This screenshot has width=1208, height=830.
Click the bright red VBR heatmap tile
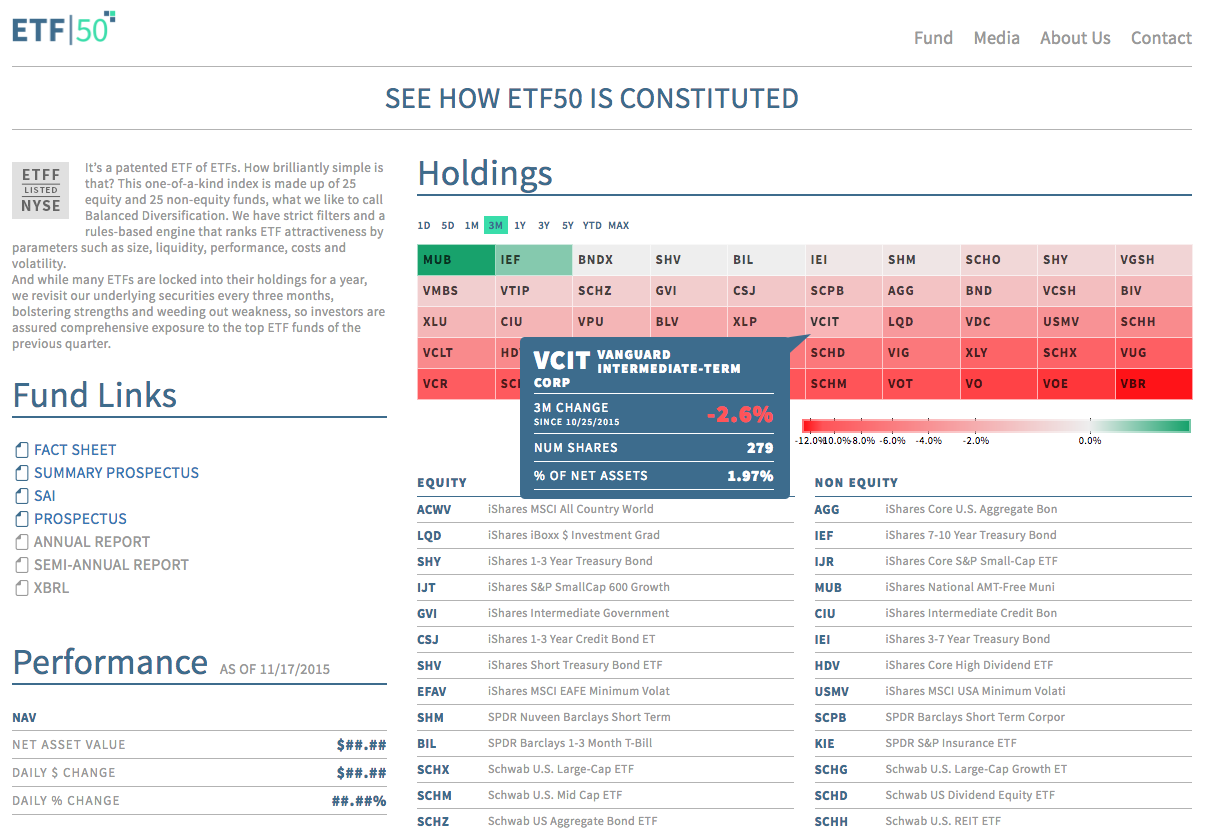1153,384
